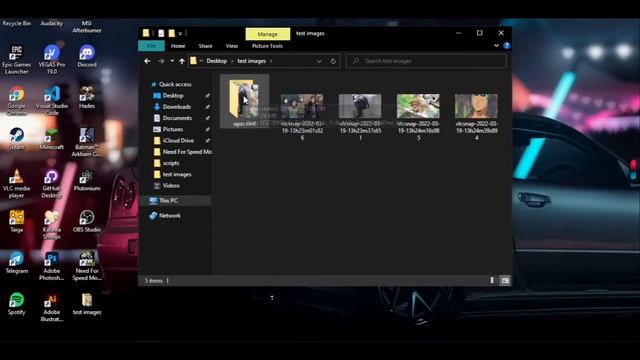Open Desktop in the navigation pane
640x360 pixels.
coord(173,96)
